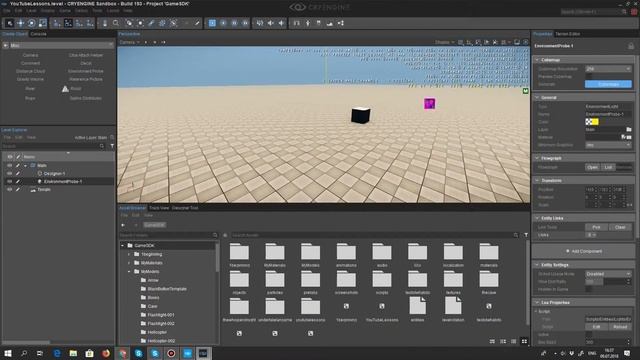Viewport: 640px width, 360px height.
Task: Click the magnifier icon in the top toolbar
Action: pyautogui.click(x=116, y=23)
